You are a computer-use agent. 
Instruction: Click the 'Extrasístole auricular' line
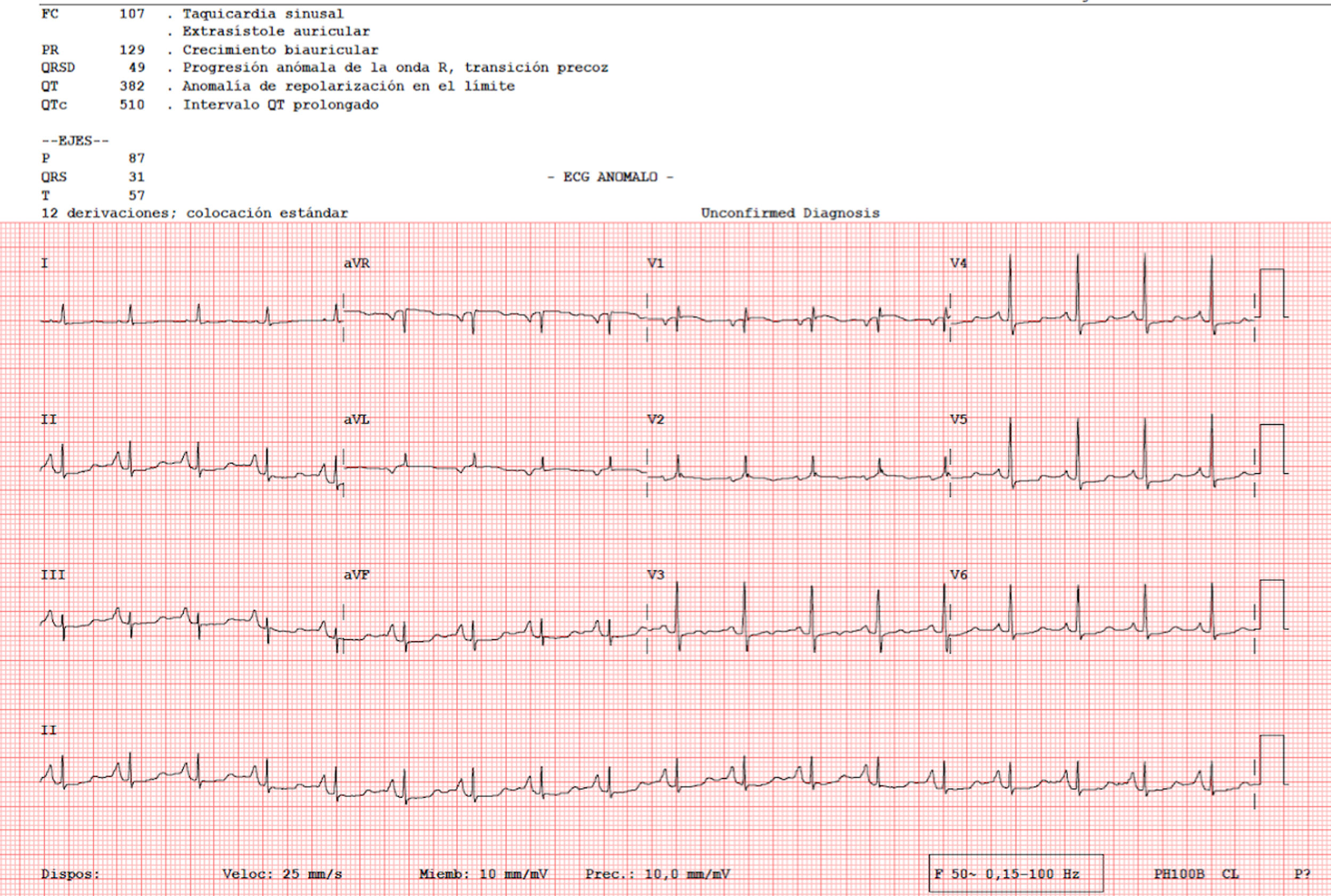pos(276,31)
